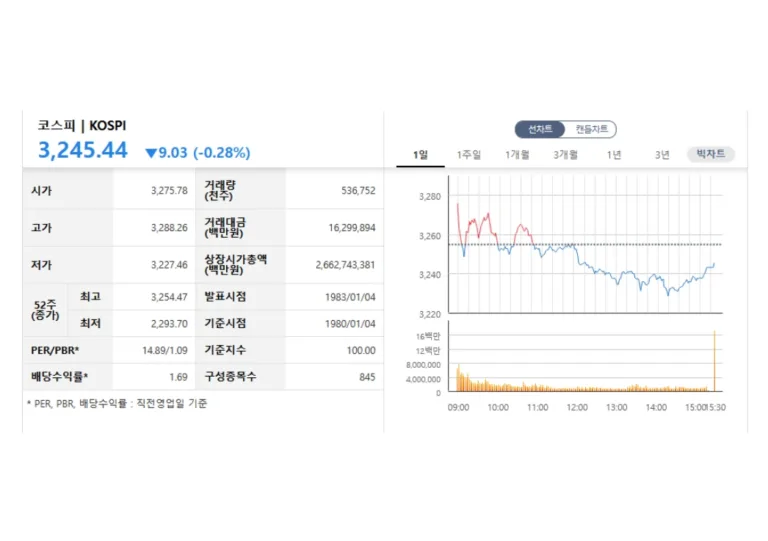Click the 52주 최고 value 3,254.47

169,297
